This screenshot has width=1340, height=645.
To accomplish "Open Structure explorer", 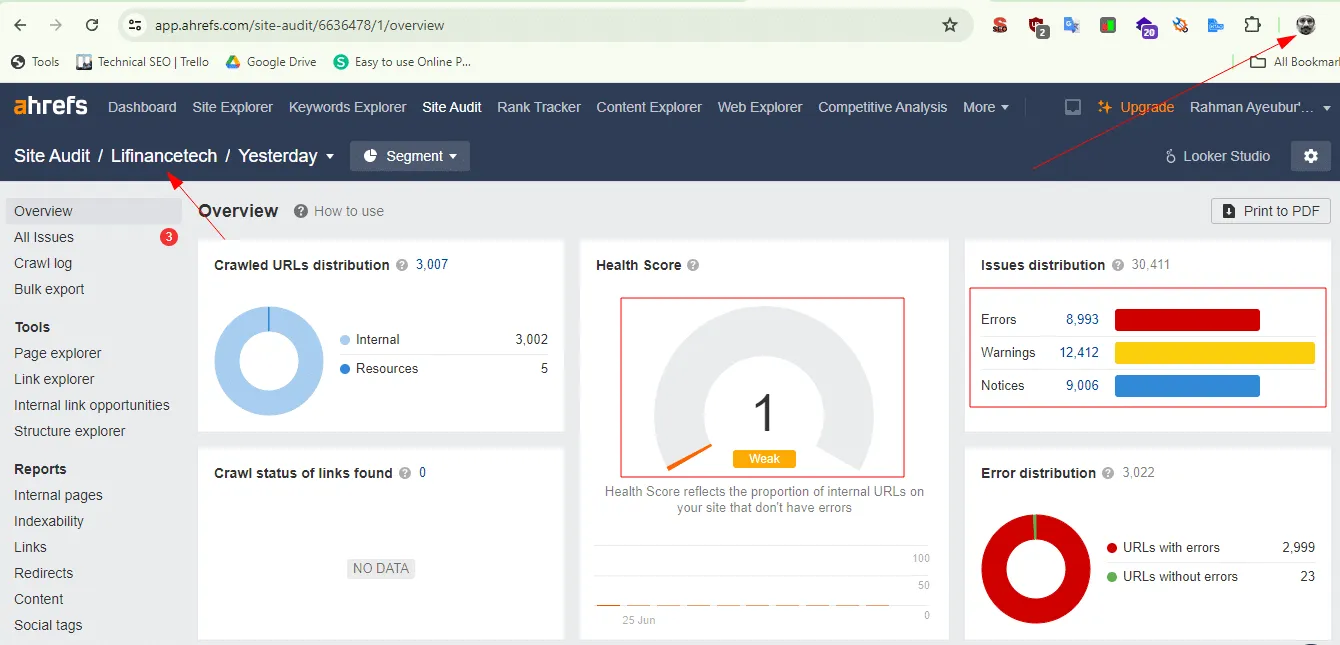I will (x=70, y=431).
